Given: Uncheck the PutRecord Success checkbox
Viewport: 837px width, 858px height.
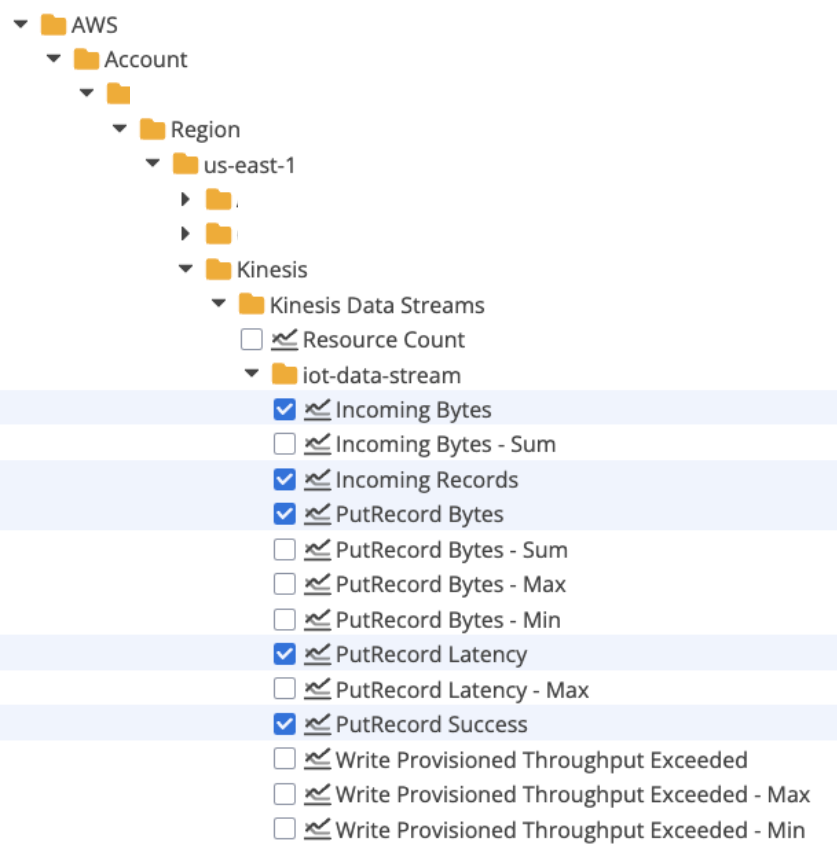Looking at the screenshot, I should click(285, 725).
